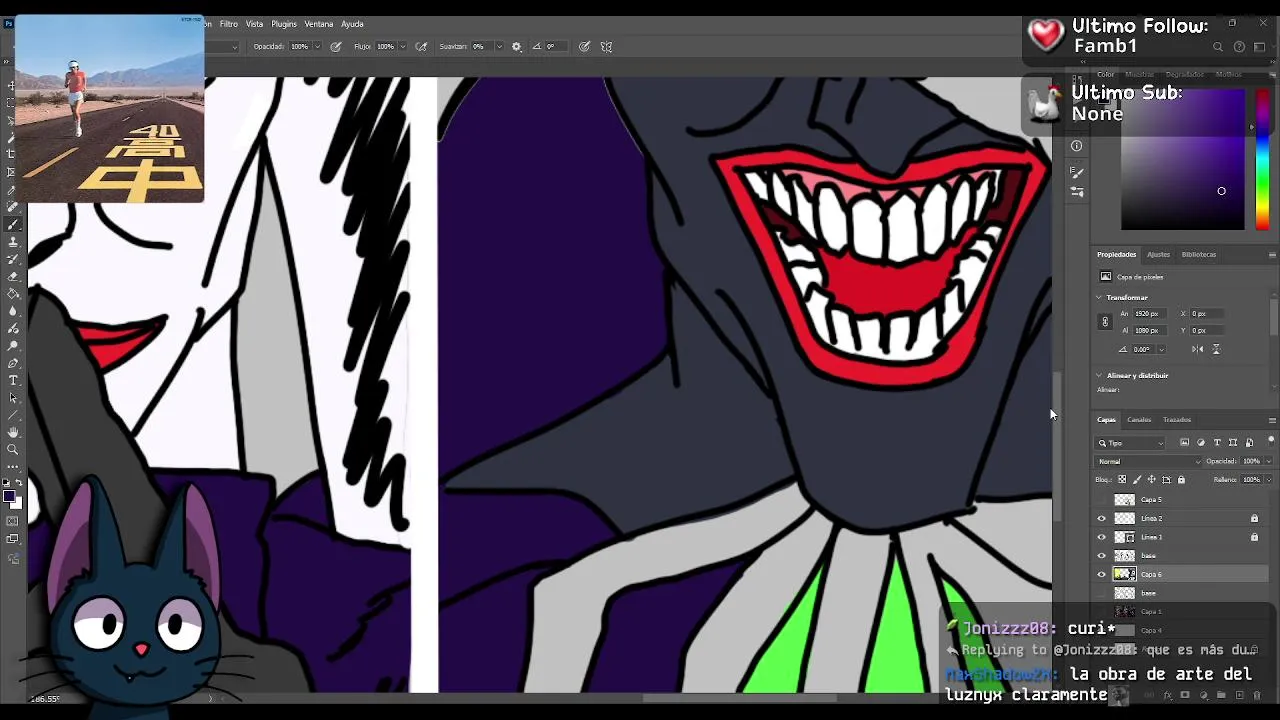Image resolution: width=1280 pixels, height=720 pixels.
Task: Click inside the purple color picker field
Action: [1183, 160]
